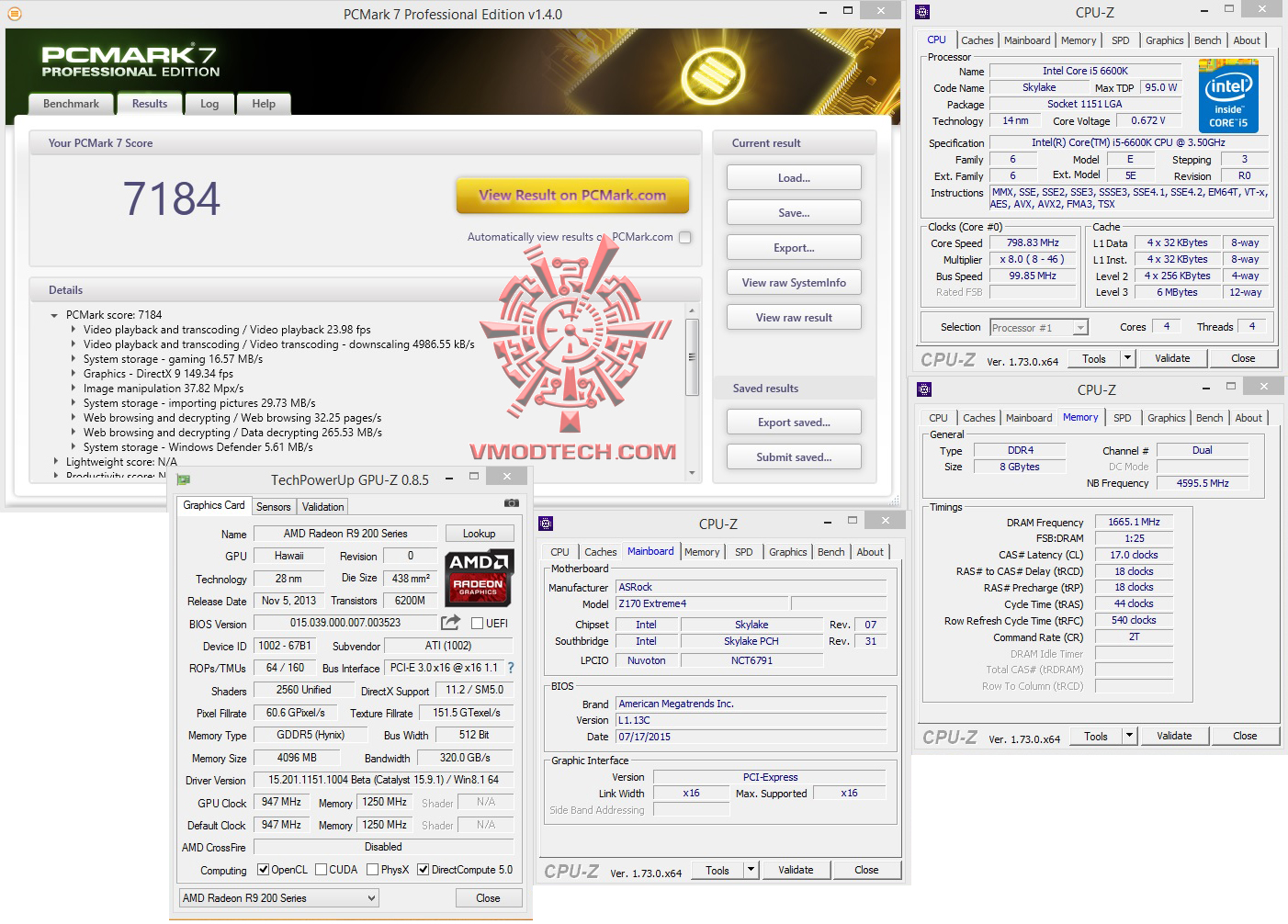Open the Log tab in PCMark
The width and height of the screenshot is (1288, 924).
pos(209,104)
